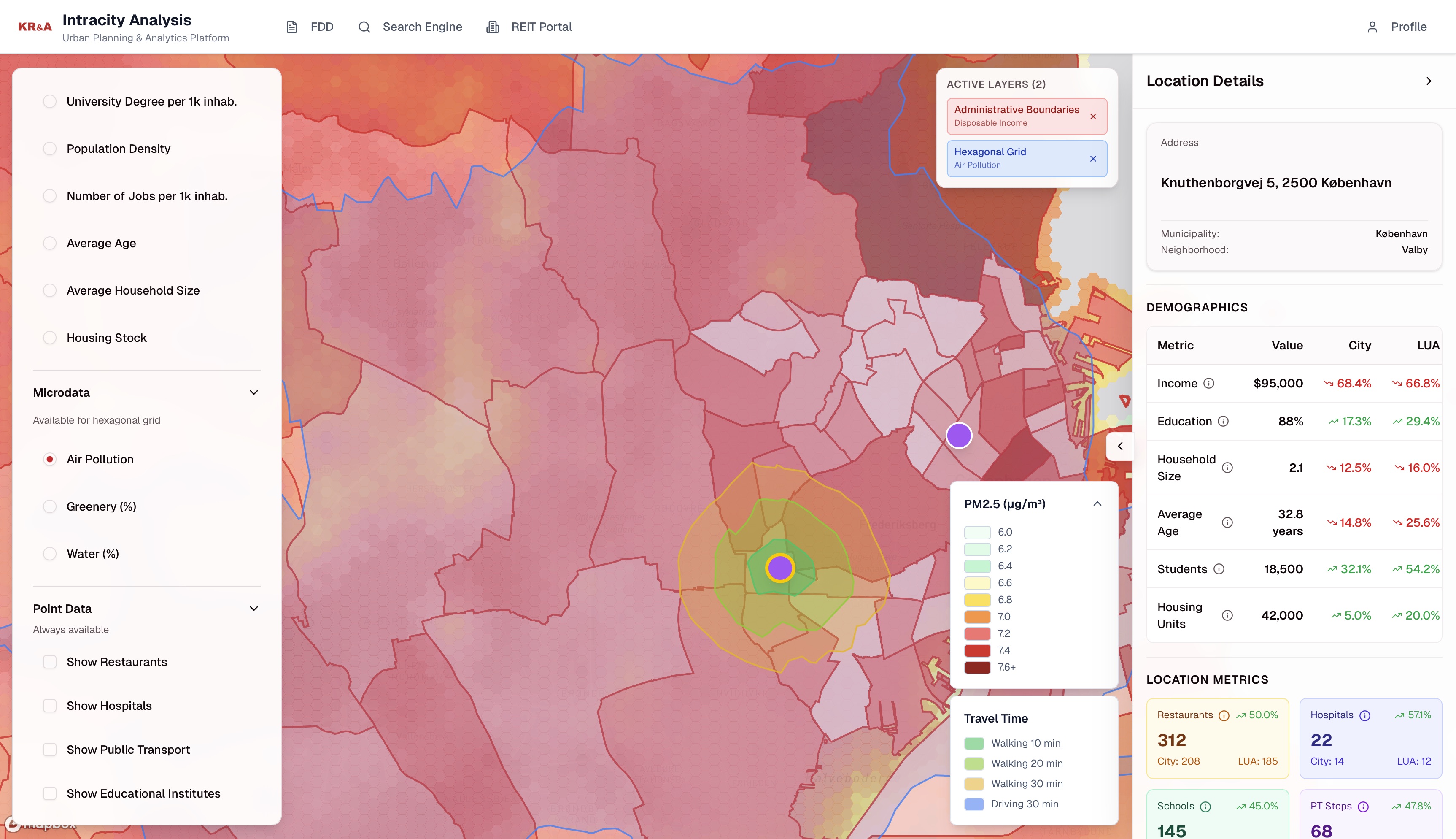Viewport: 1456px width, 839px height.
Task: Remove the Hexagonal Grid layer
Action: point(1093,158)
